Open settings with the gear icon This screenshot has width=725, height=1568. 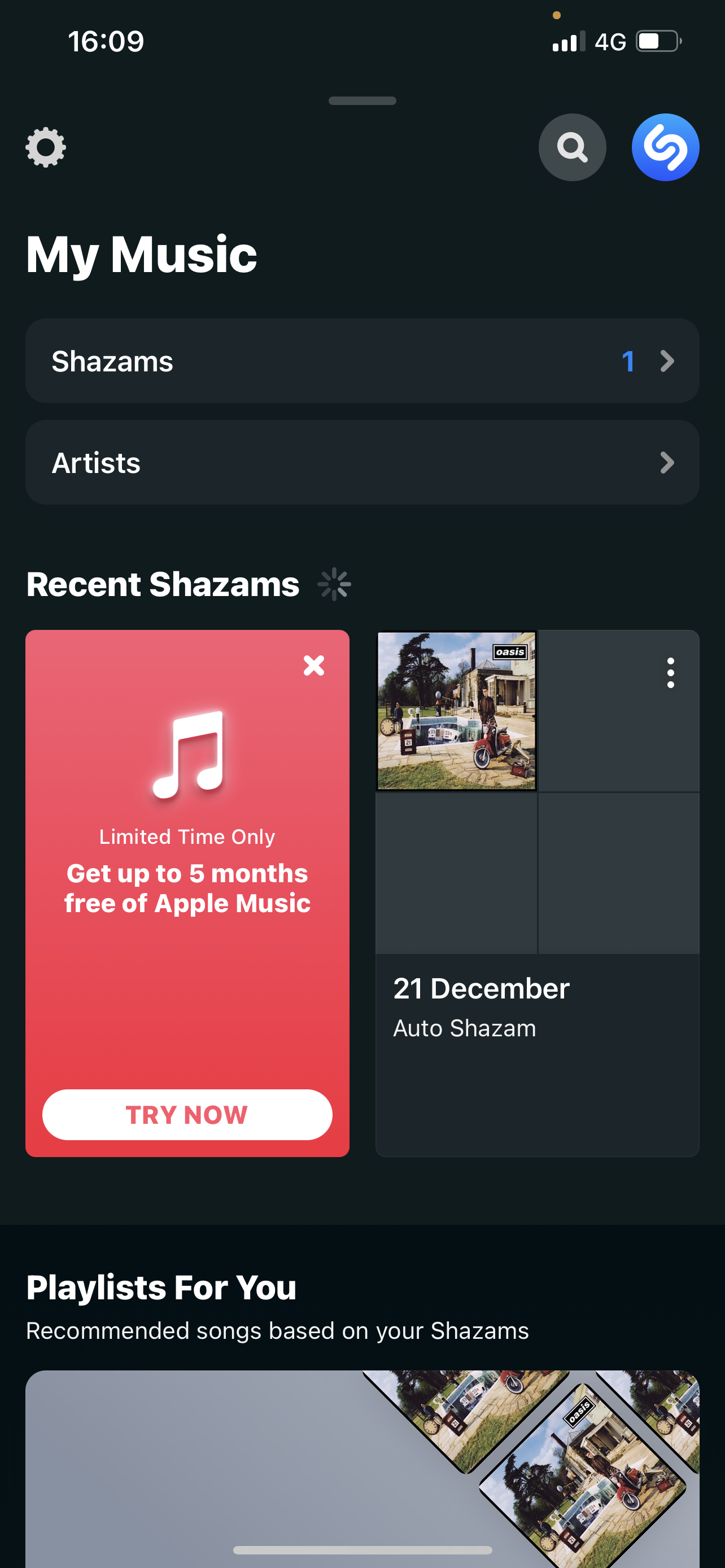coord(46,147)
